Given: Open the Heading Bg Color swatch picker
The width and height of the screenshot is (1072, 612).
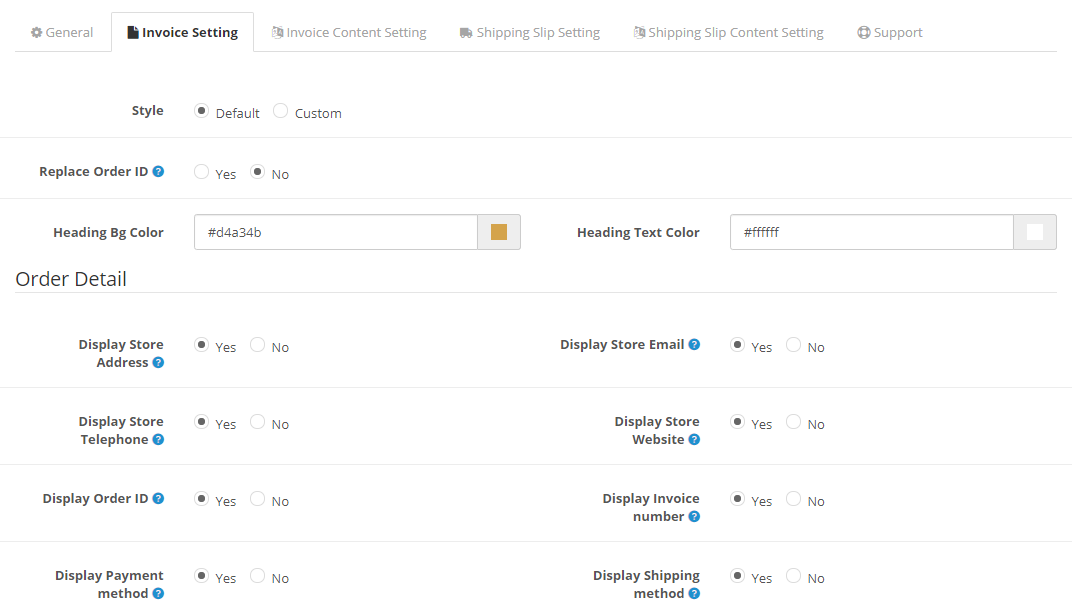Looking at the screenshot, I should coord(499,232).
